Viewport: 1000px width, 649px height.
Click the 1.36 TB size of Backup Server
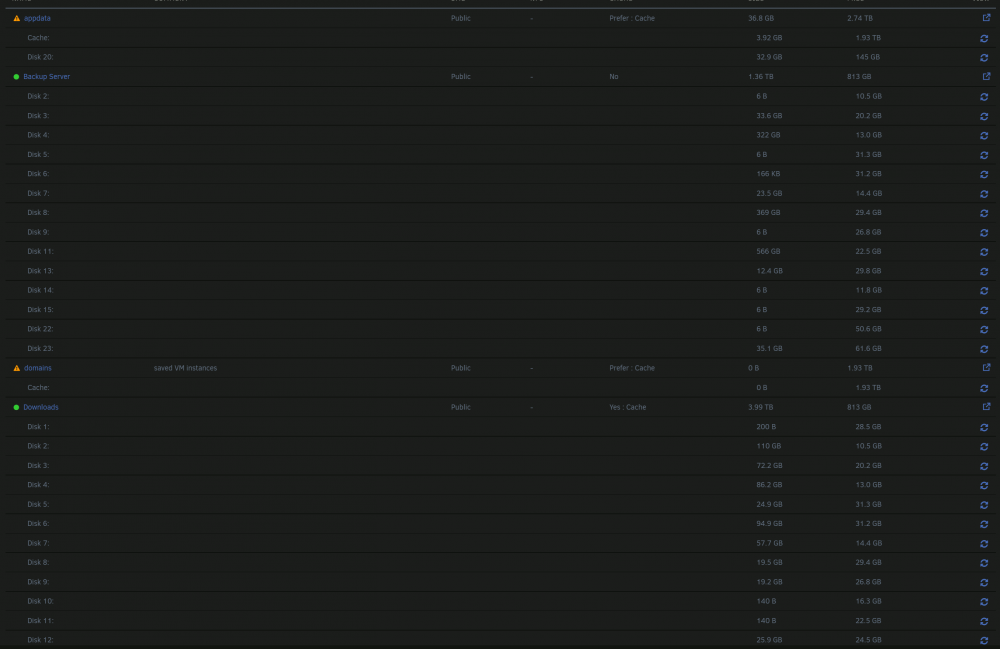click(760, 77)
